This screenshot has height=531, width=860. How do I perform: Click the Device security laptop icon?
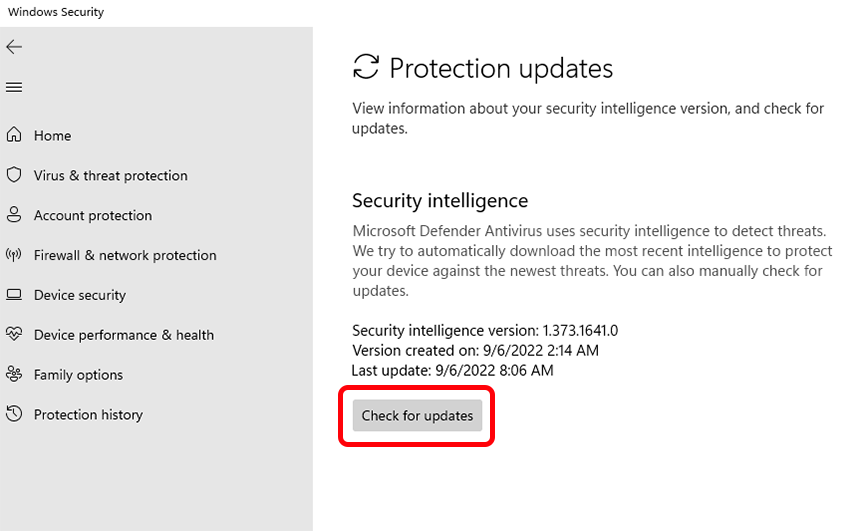[14, 295]
